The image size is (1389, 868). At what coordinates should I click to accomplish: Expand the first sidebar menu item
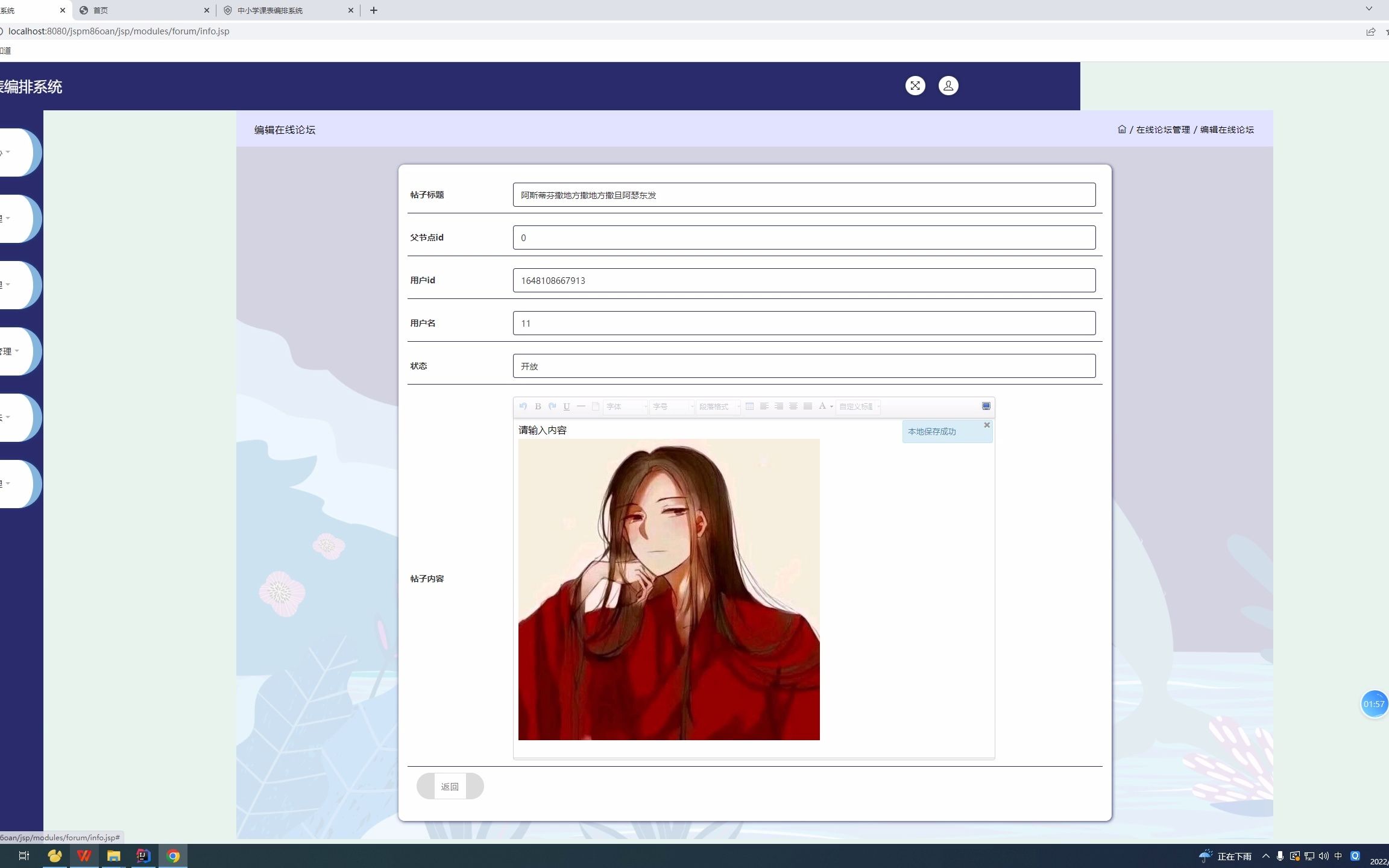pyautogui.click(x=16, y=152)
